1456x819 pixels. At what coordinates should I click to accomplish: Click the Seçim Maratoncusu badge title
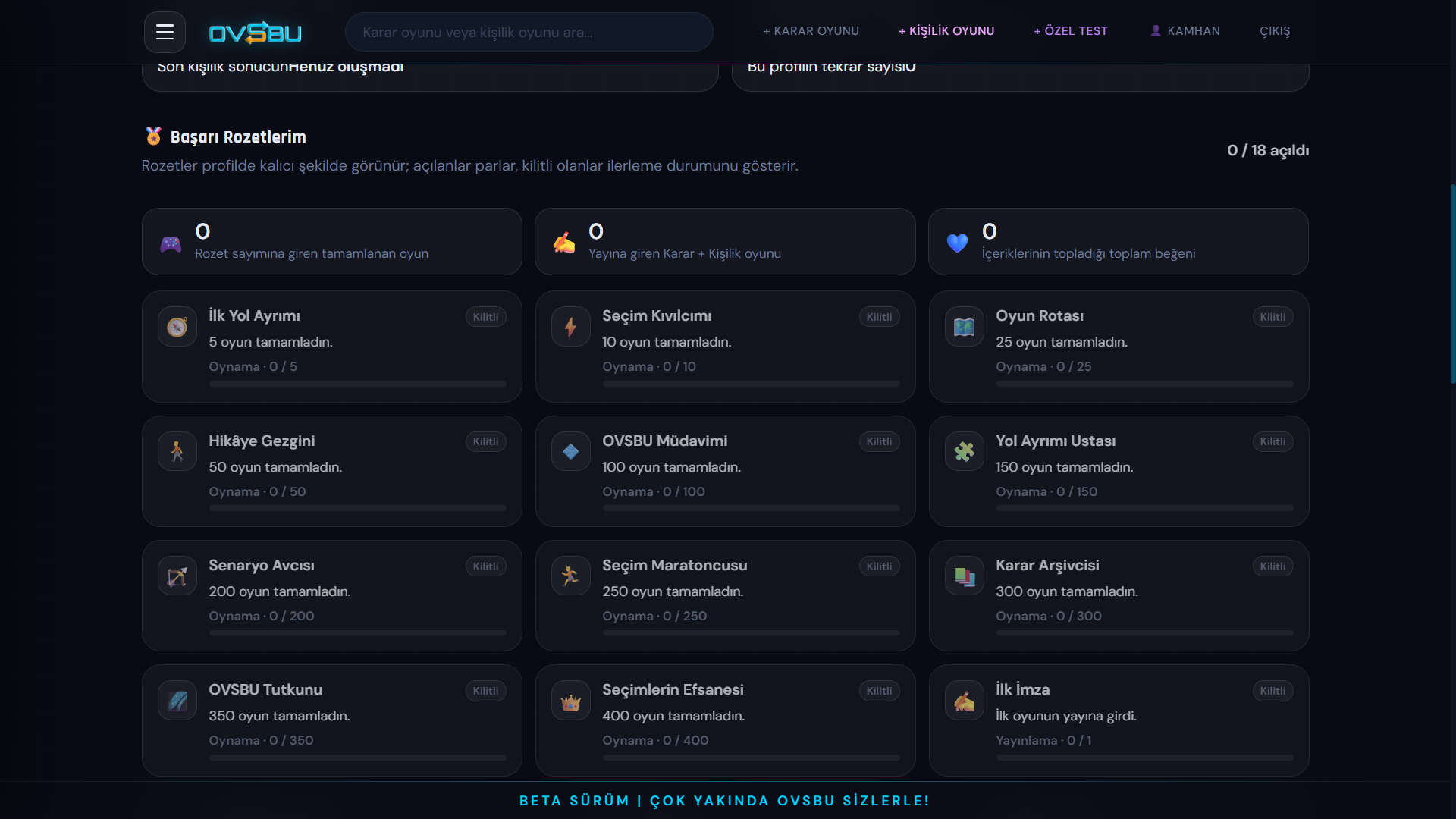(x=675, y=565)
